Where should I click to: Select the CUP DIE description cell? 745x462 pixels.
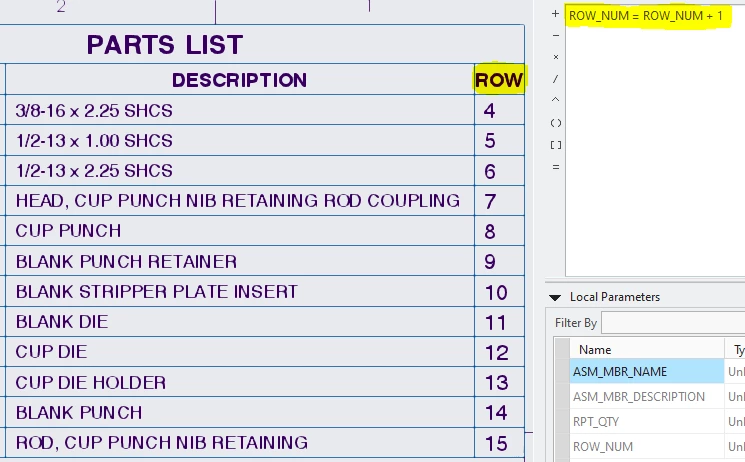(240, 352)
